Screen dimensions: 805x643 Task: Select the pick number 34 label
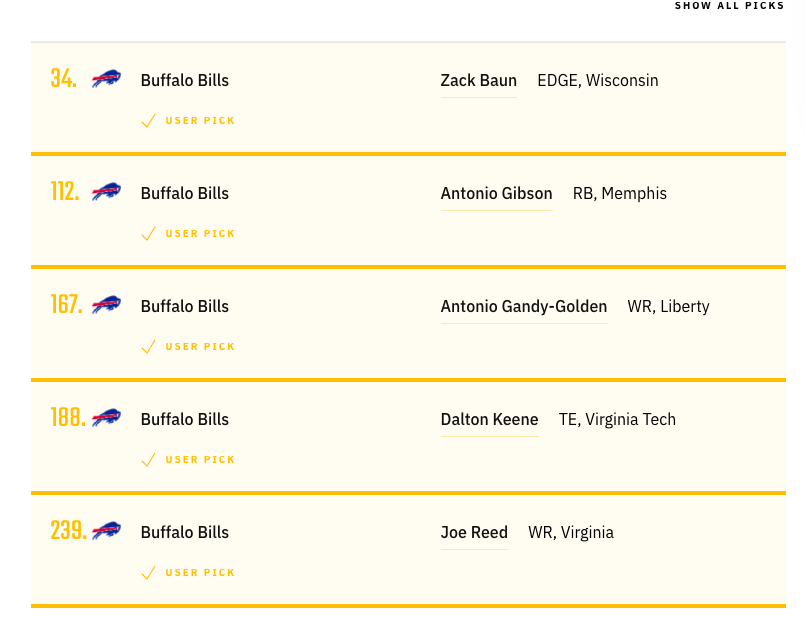click(x=64, y=79)
